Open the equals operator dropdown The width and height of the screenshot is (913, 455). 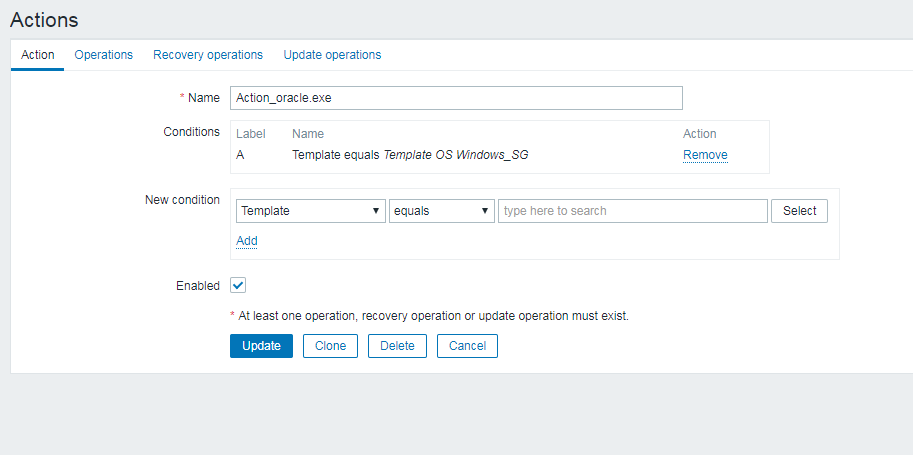[x=441, y=211]
